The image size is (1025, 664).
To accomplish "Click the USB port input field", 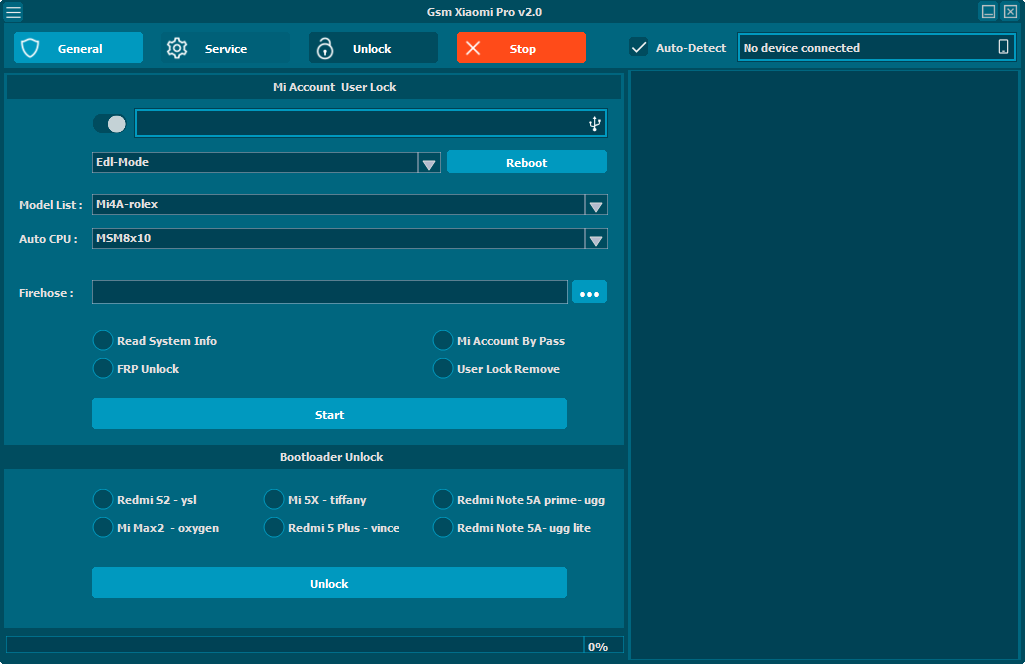I will 371,124.
